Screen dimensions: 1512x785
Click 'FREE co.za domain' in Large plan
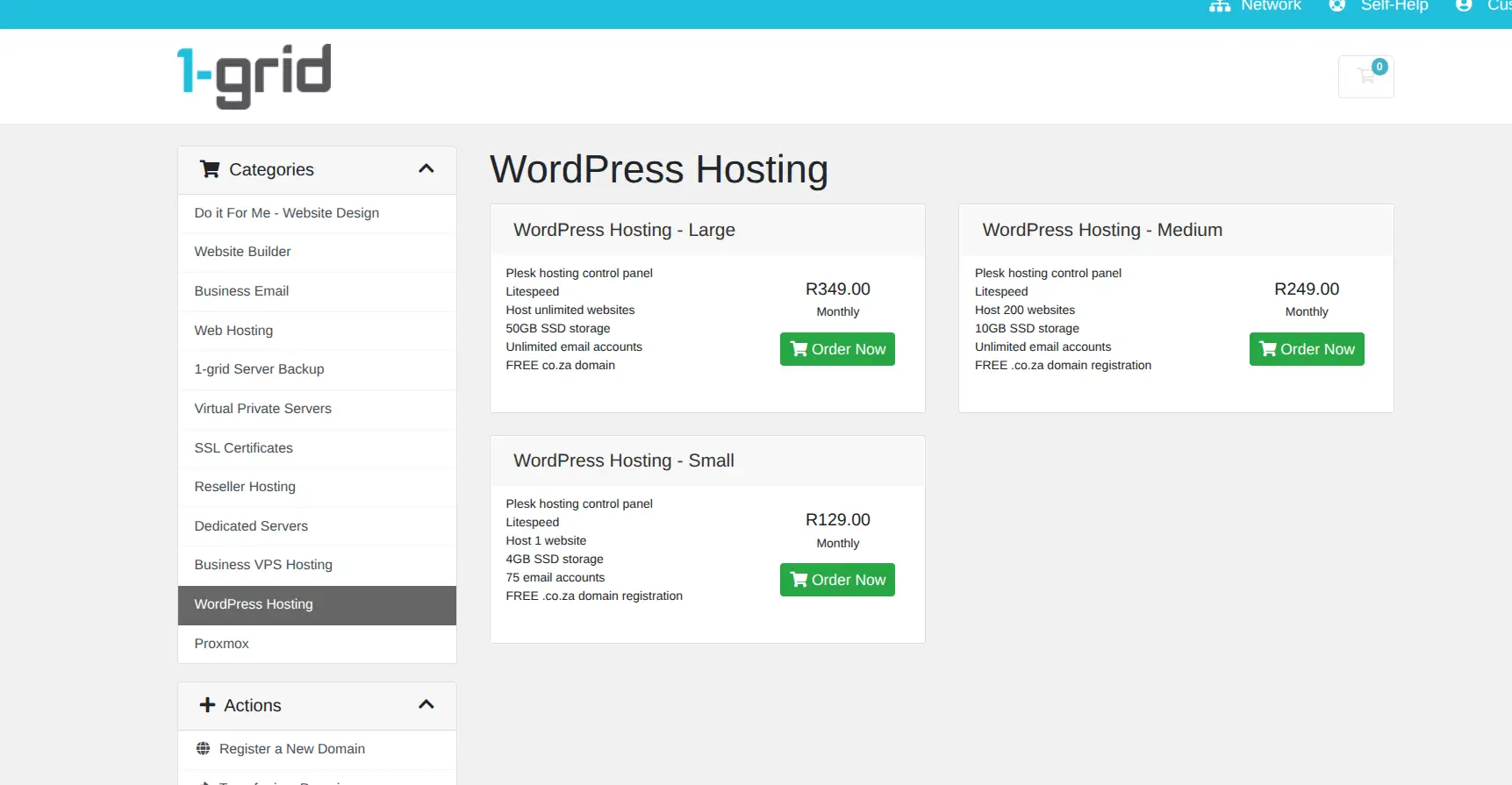(561, 366)
